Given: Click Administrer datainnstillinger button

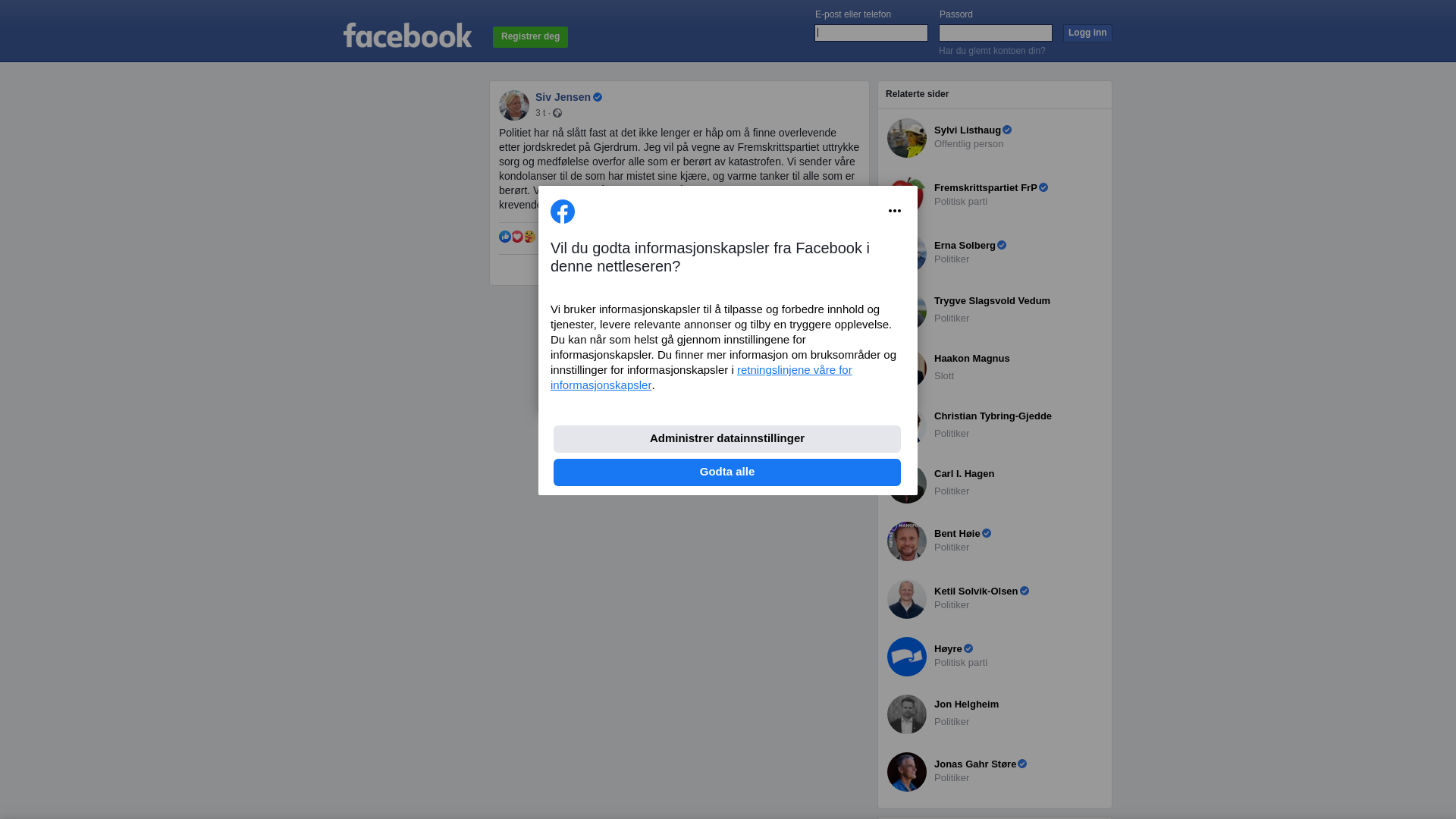Looking at the screenshot, I should click(x=727, y=439).
